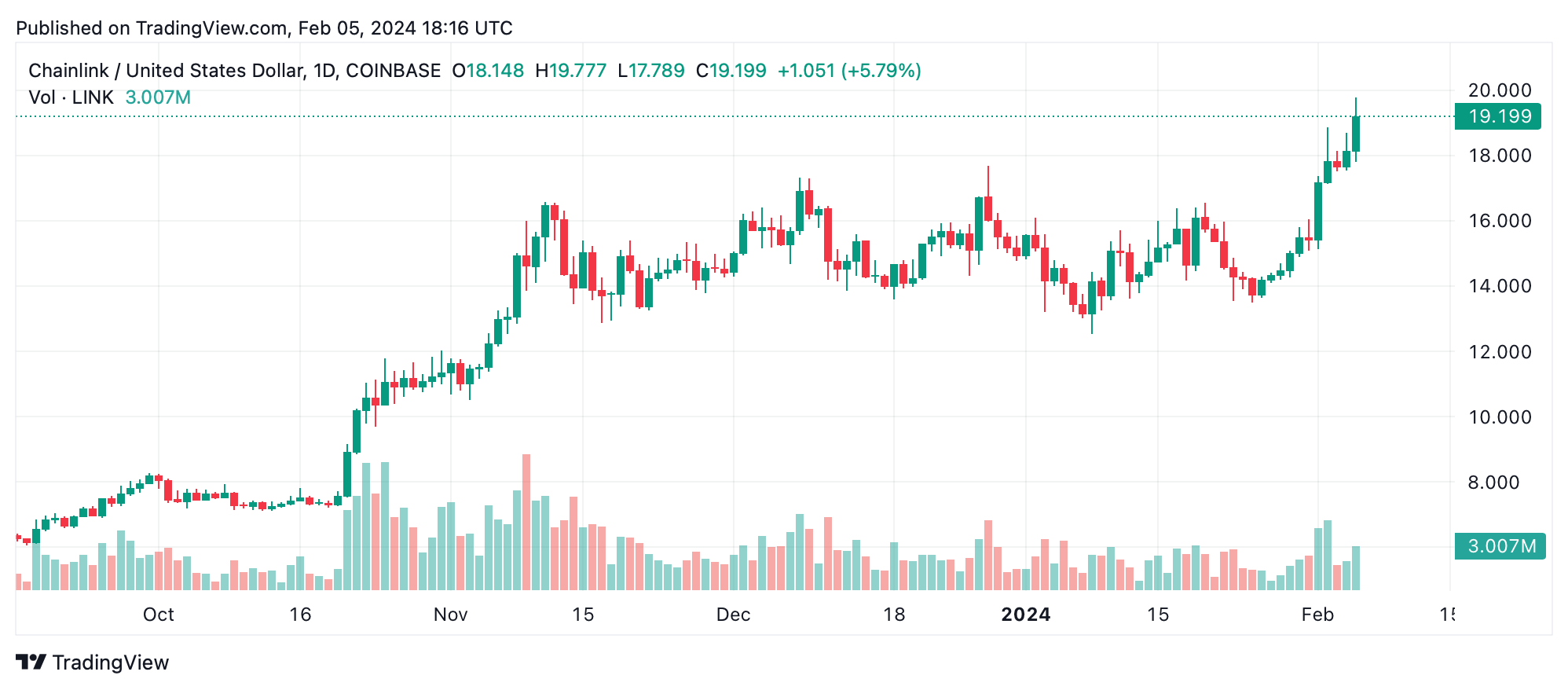Open the TradingView wordmark link
The height and width of the screenshot is (690, 1568).
tap(111, 662)
